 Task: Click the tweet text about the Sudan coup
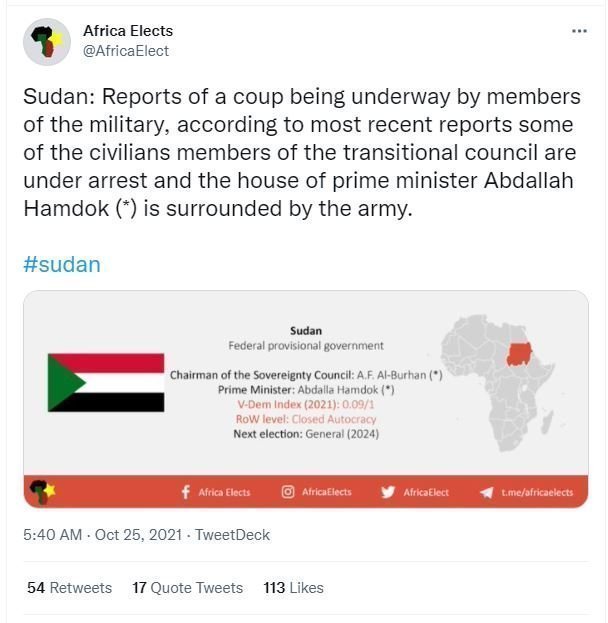pos(302,153)
